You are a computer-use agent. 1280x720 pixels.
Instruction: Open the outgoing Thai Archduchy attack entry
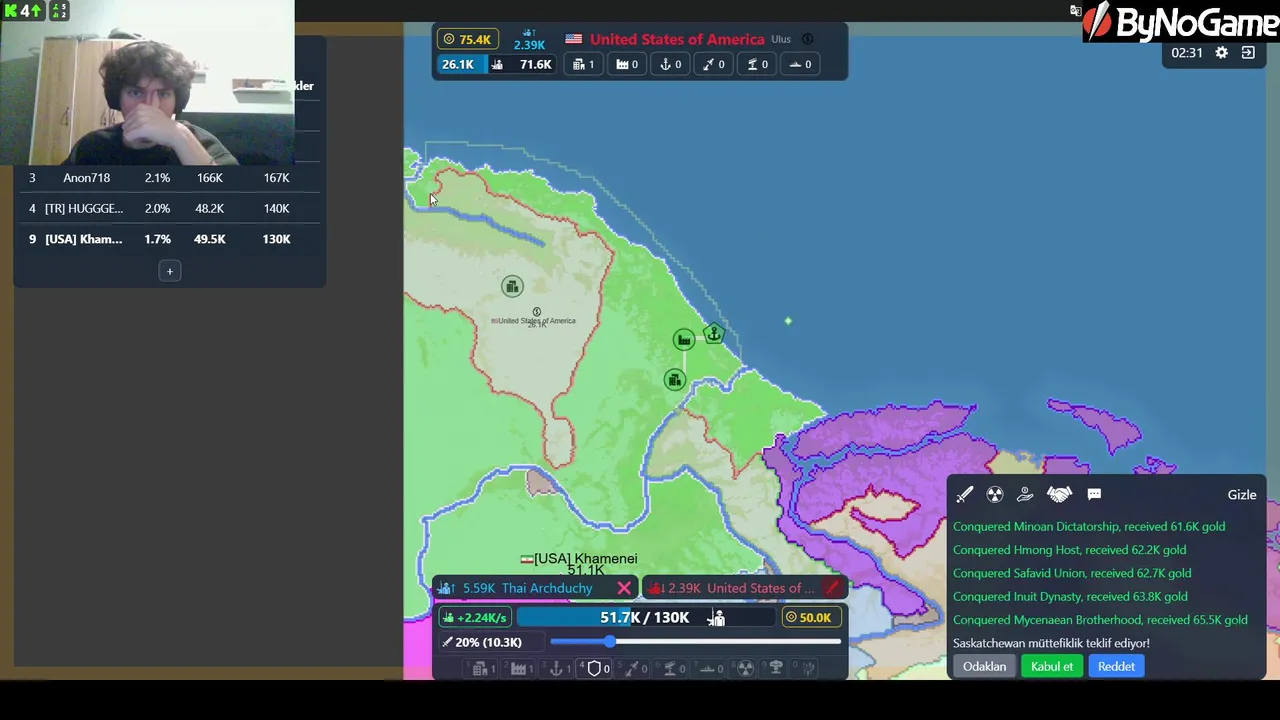(x=527, y=588)
